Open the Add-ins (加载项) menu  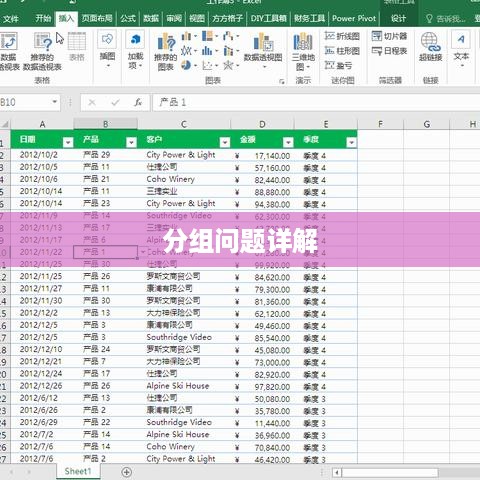(135, 50)
